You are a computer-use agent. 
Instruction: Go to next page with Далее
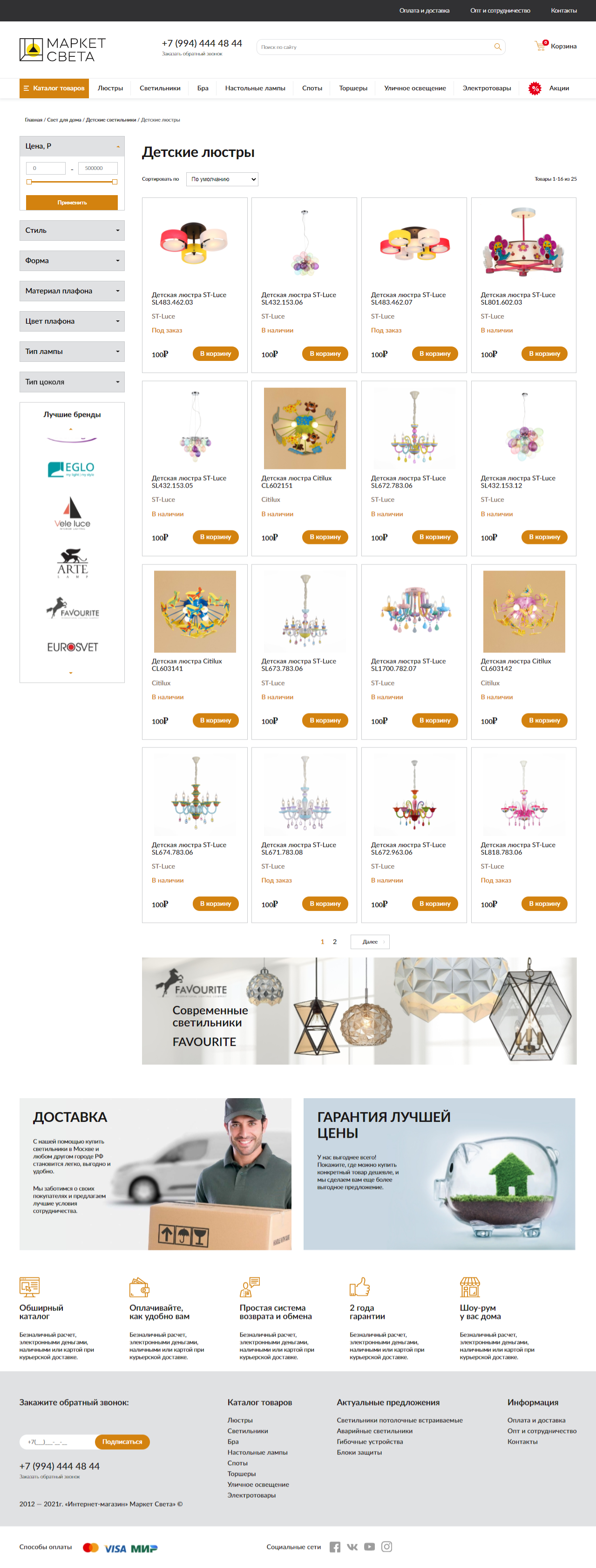pyautogui.click(x=370, y=942)
